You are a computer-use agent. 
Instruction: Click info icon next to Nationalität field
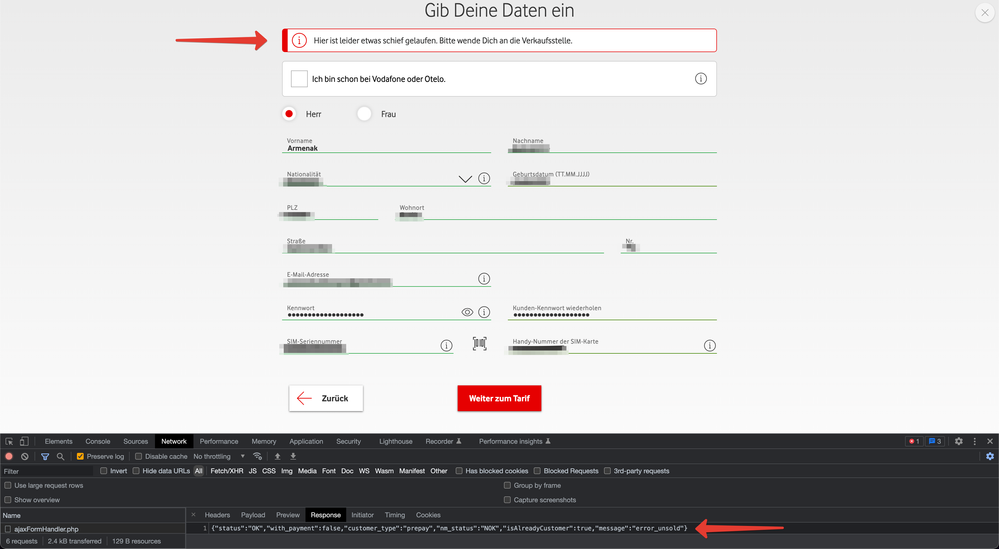pos(484,178)
